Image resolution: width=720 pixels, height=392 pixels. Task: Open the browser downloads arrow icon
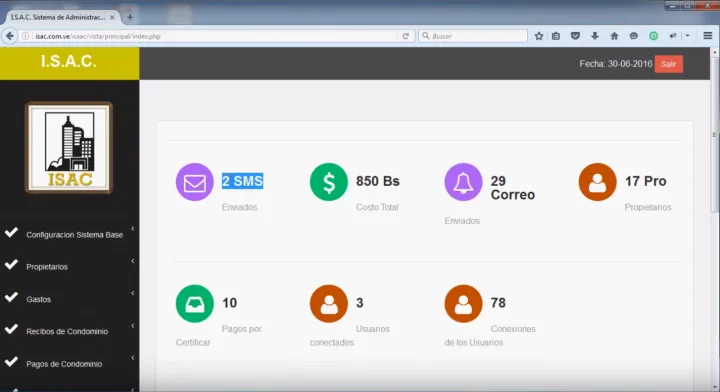595,36
